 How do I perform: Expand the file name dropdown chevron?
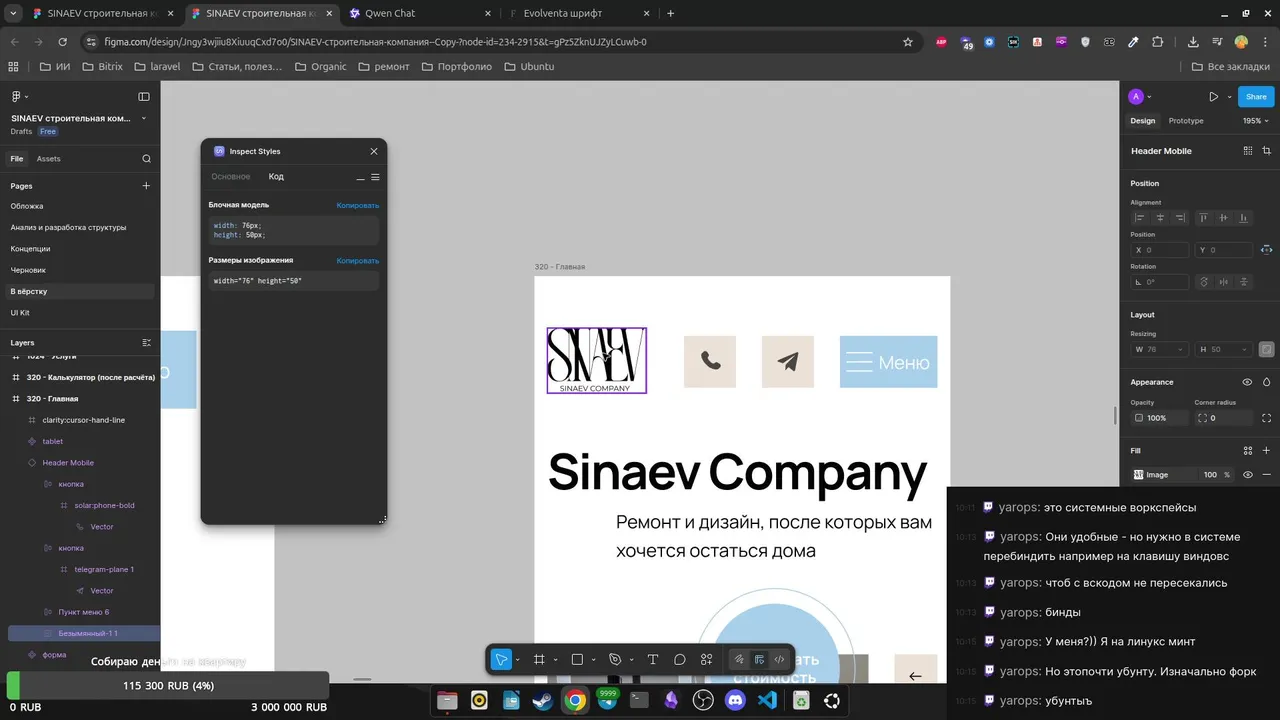point(144,118)
